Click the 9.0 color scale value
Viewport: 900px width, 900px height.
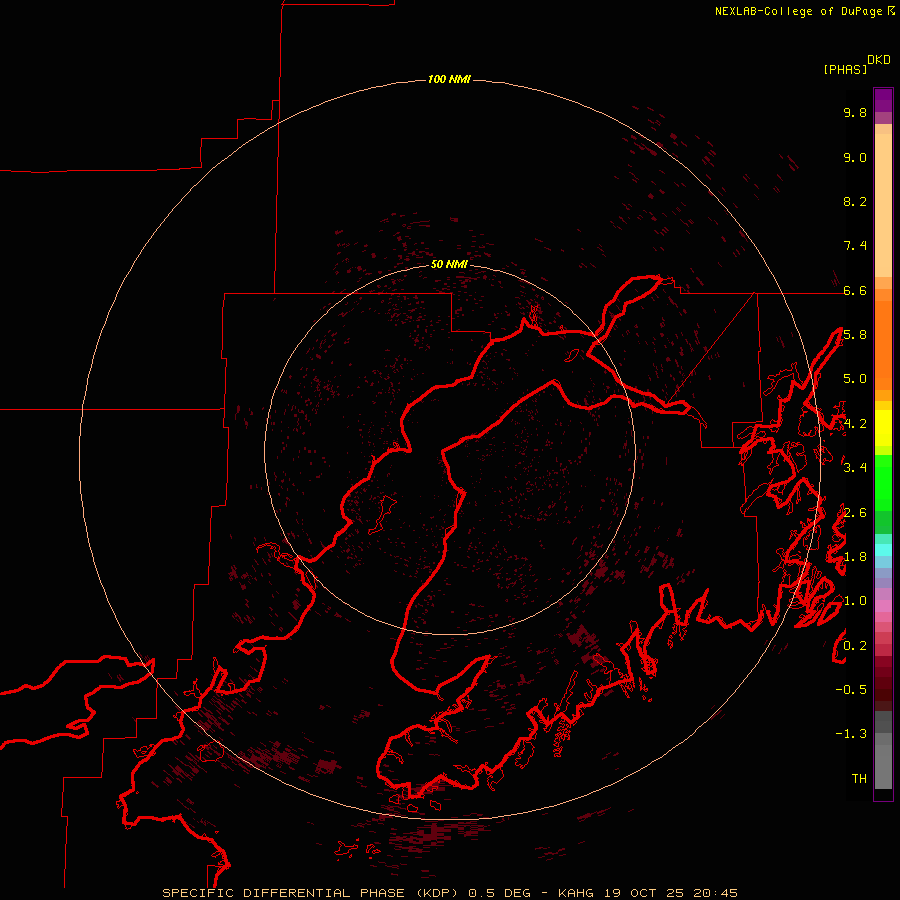(x=855, y=157)
